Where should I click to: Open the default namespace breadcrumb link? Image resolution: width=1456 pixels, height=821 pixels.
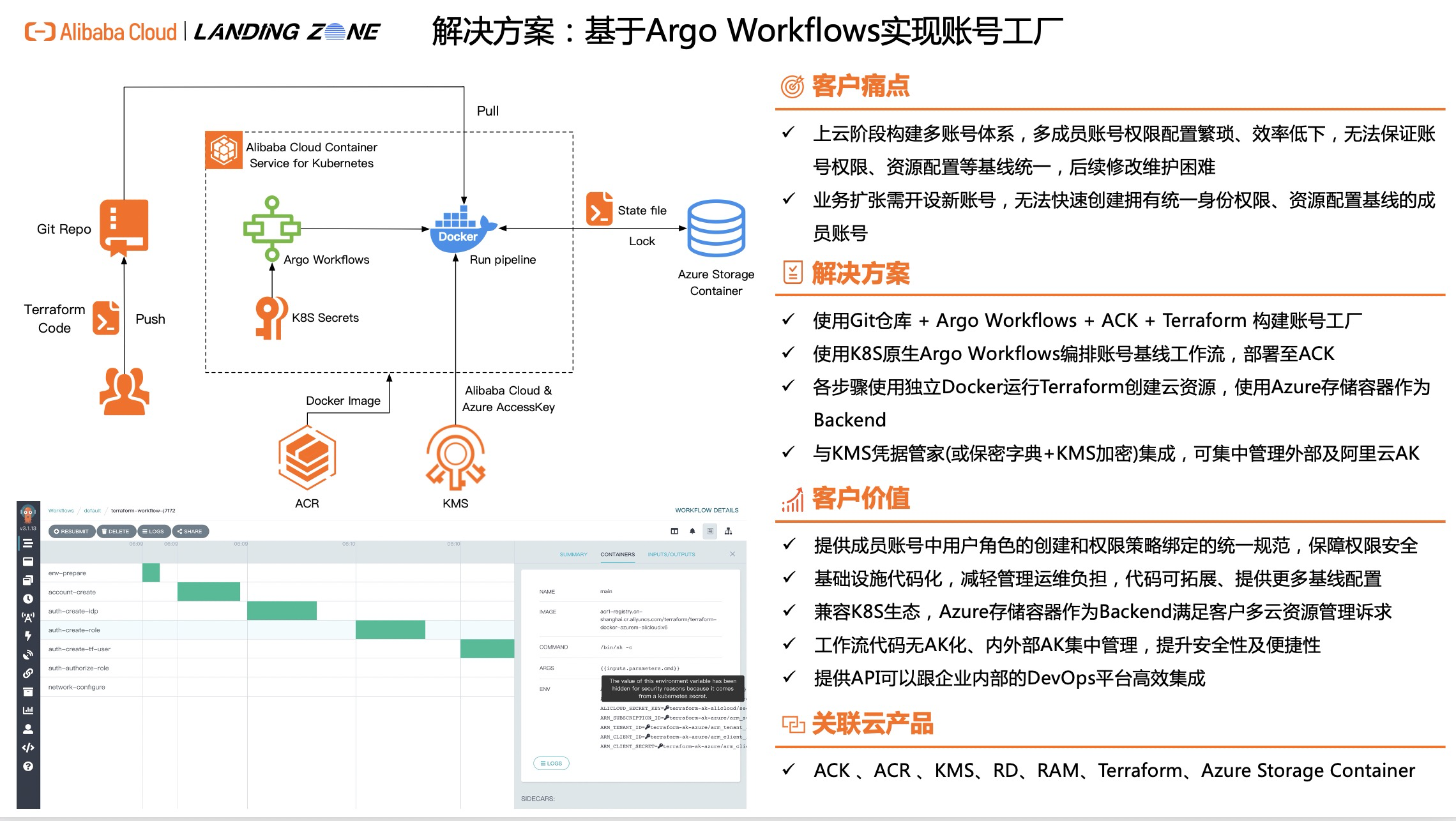pyautogui.click(x=93, y=511)
